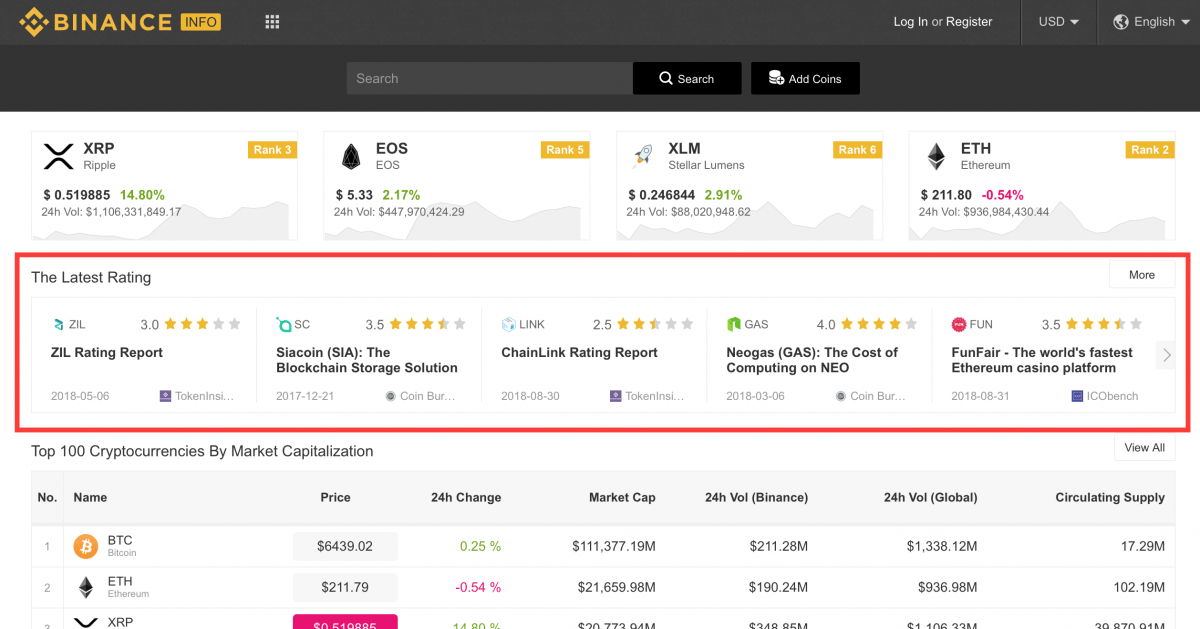This screenshot has width=1200, height=629.
Task: Expand ratings carousel with right arrow
Action: (1166, 355)
